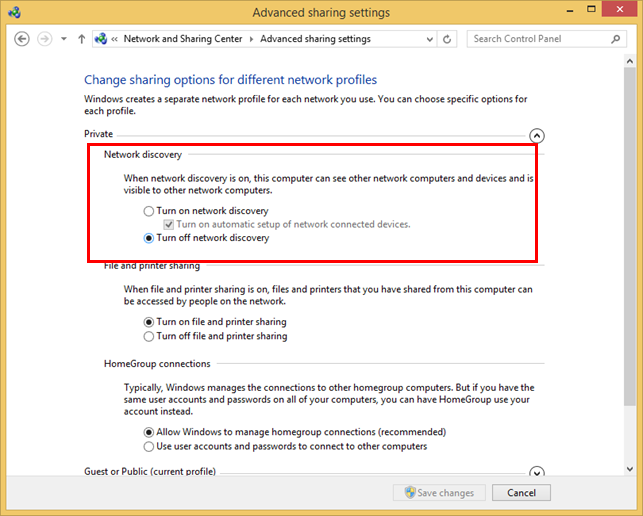Click the vertical scrollbar thumb
643x516 pixels.
click(630, 237)
